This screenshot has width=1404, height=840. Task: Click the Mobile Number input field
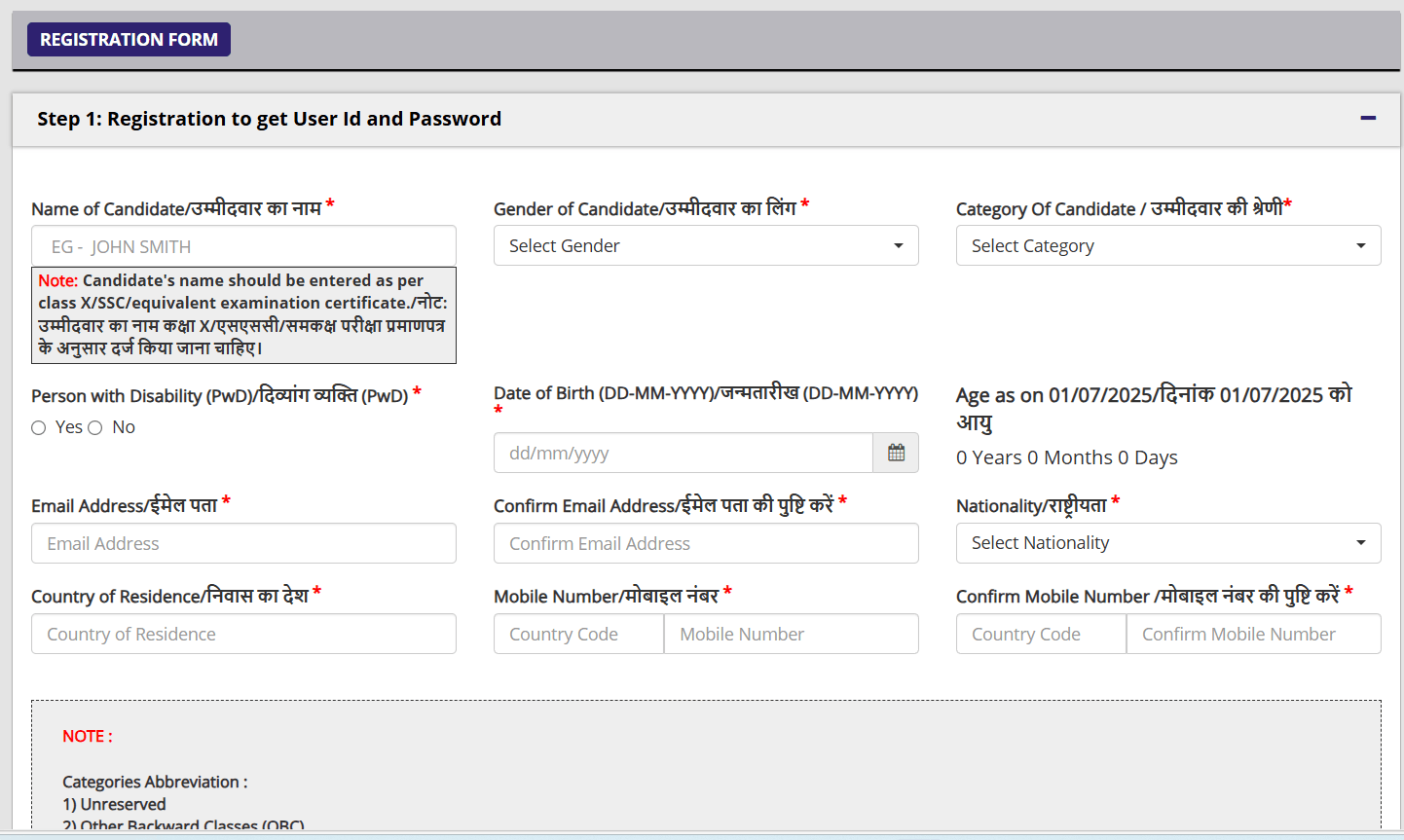[791, 634]
